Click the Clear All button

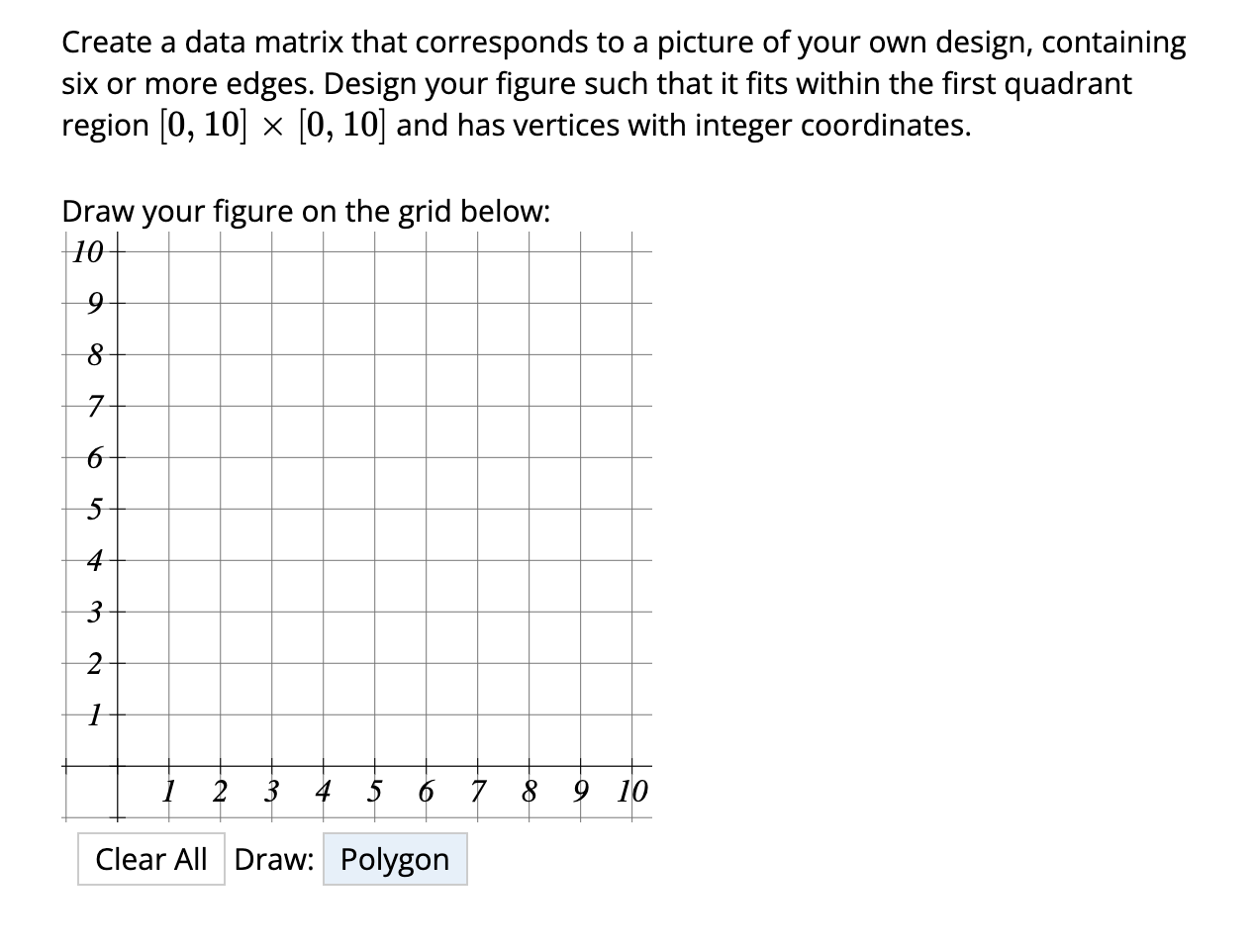point(151,859)
